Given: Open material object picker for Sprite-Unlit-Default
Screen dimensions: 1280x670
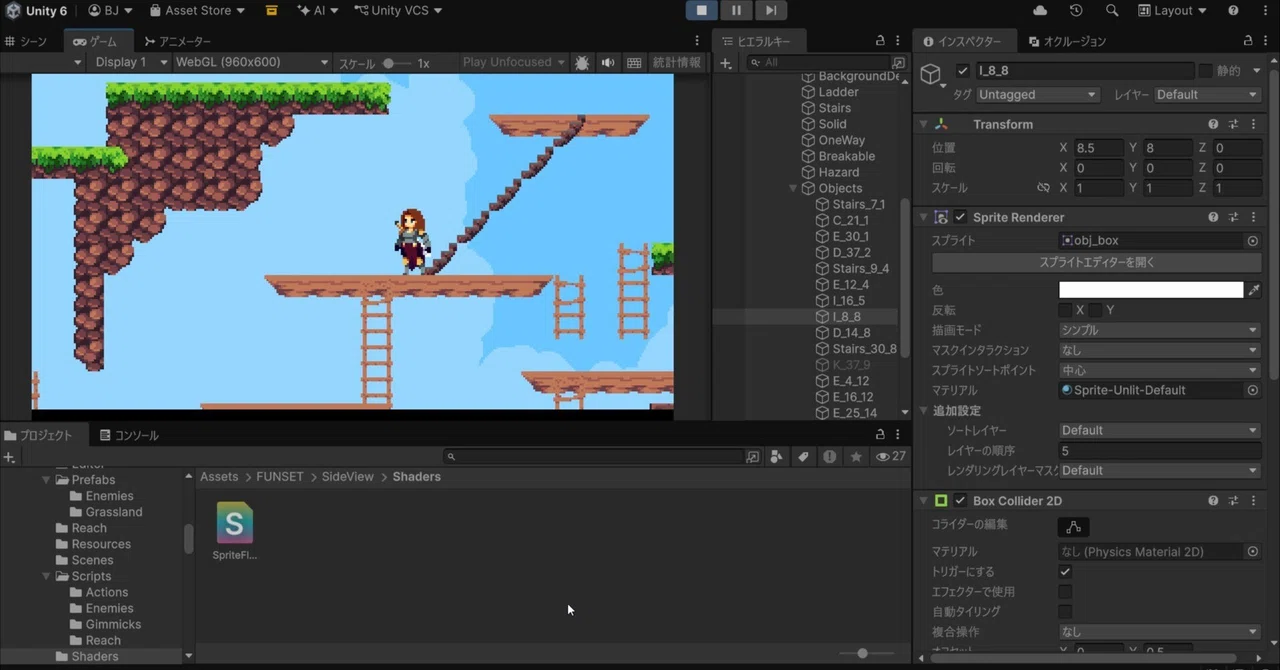Looking at the screenshot, I should (1252, 390).
